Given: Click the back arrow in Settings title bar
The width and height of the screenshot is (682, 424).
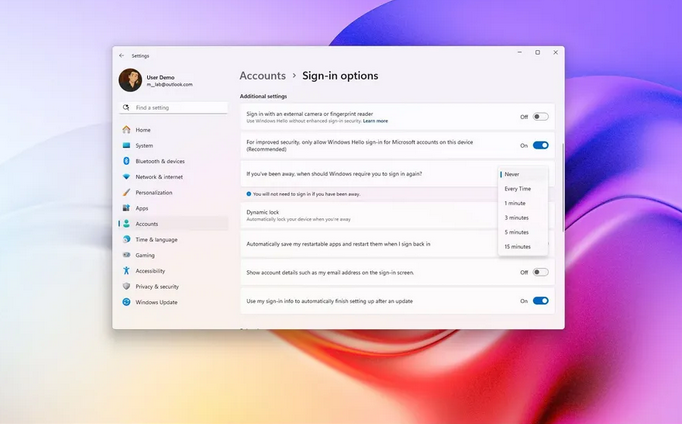Looking at the screenshot, I should pos(121,56).
